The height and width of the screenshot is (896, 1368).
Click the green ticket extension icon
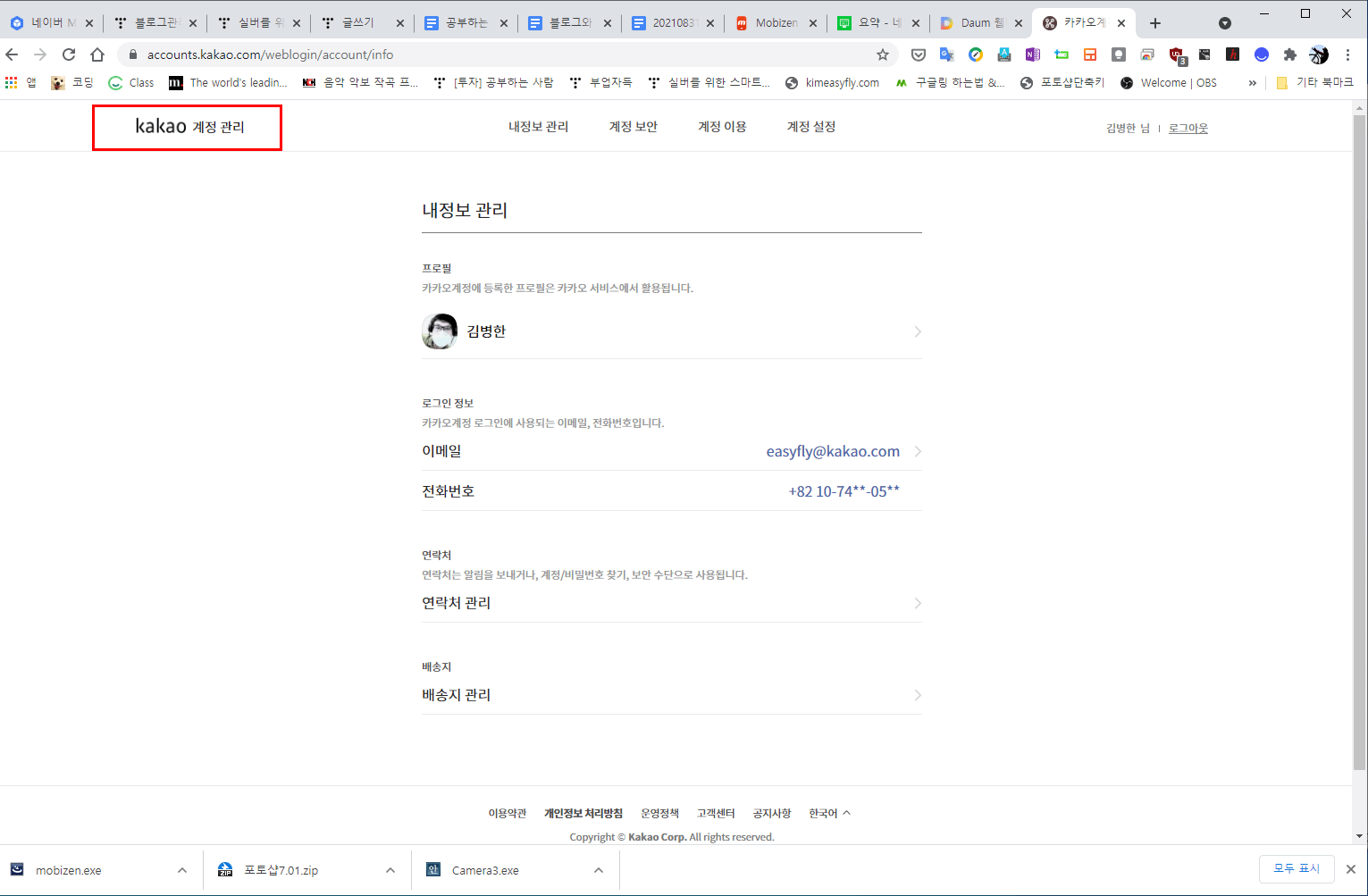pyautogui.click(x=1062, y=54)
